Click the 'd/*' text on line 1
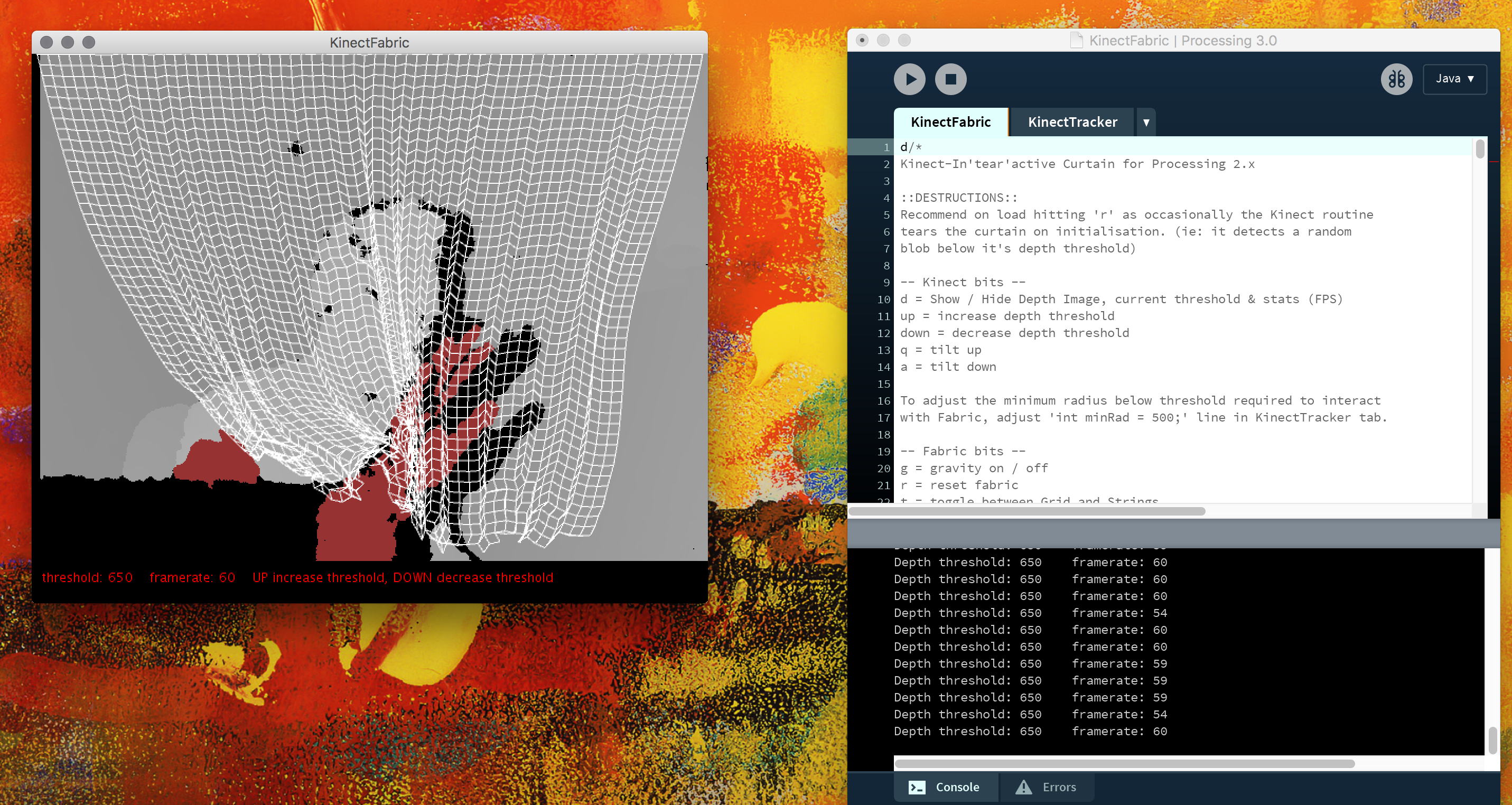Screen dimensions: 1512x805 point(911,147)
